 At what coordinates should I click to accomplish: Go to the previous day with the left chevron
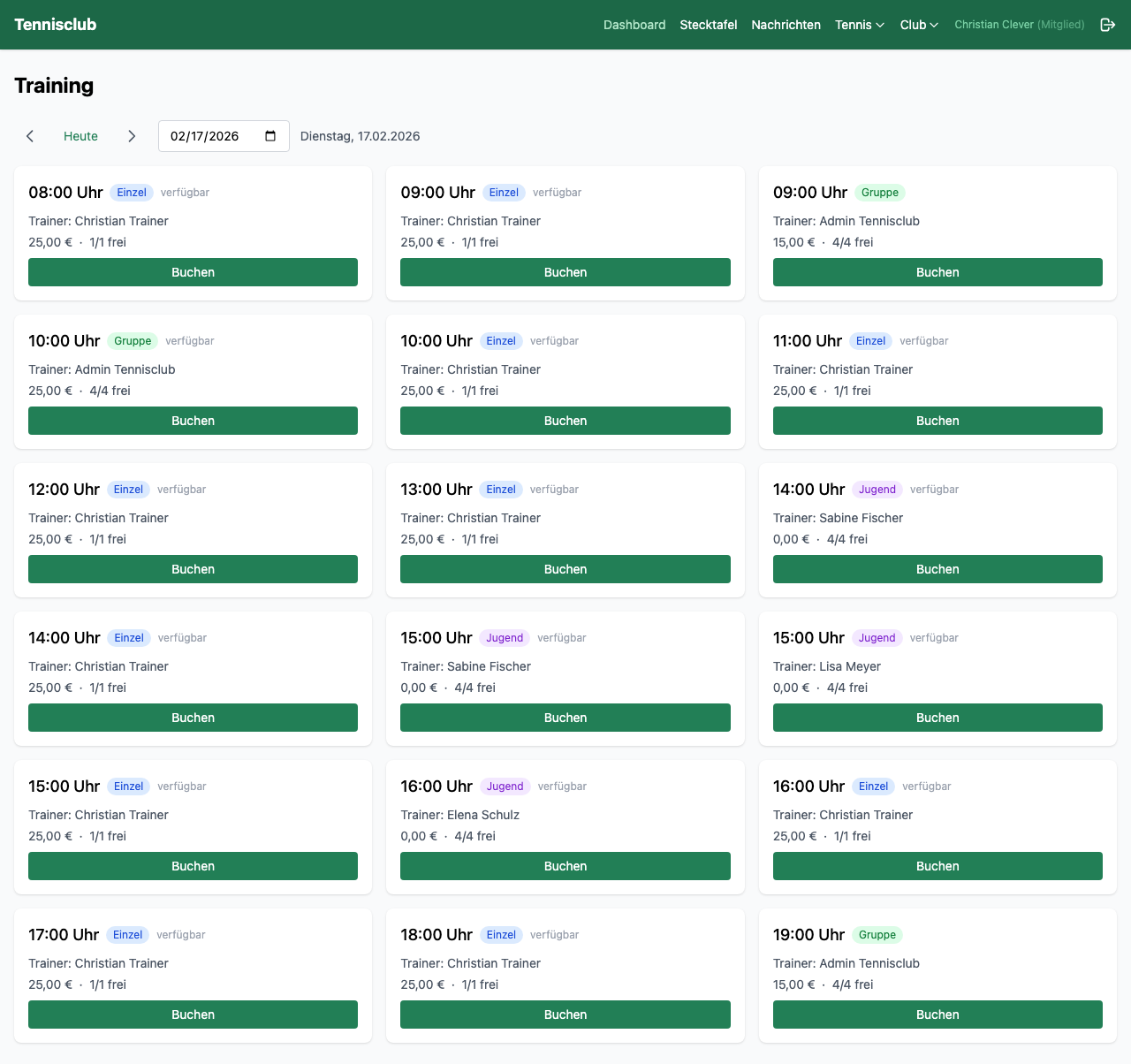coord(30,136)
